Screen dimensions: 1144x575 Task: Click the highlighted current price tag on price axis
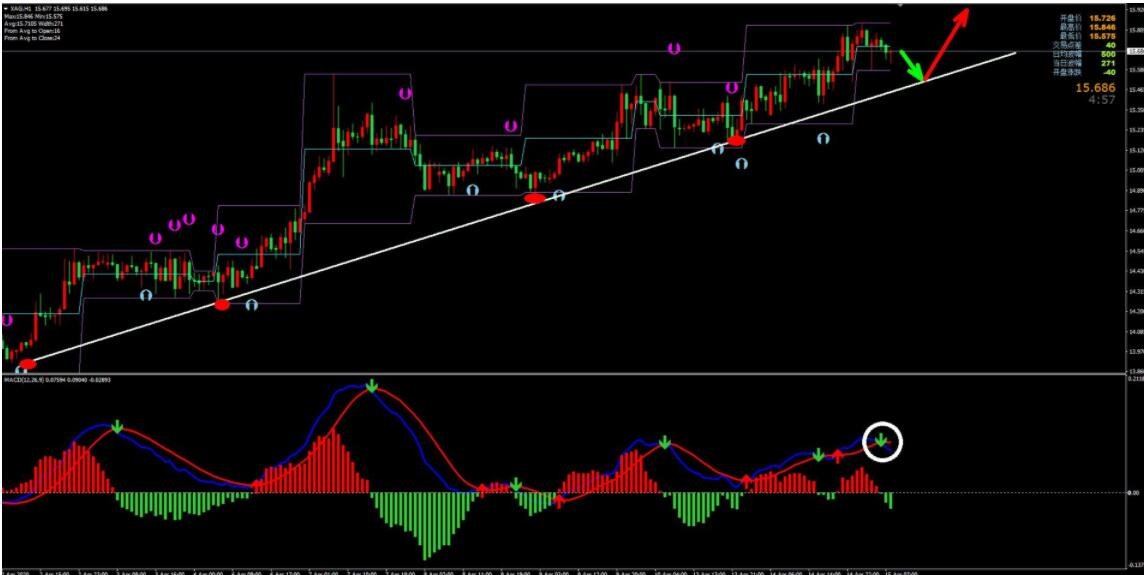point(1135,52)
